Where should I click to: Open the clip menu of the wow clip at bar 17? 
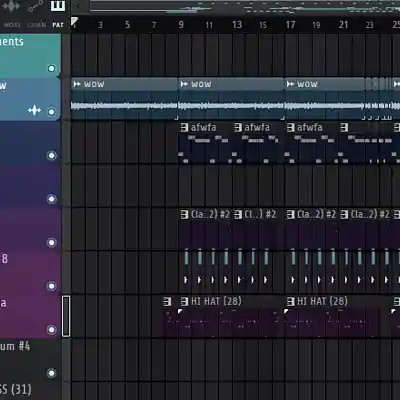pos(290,84)
